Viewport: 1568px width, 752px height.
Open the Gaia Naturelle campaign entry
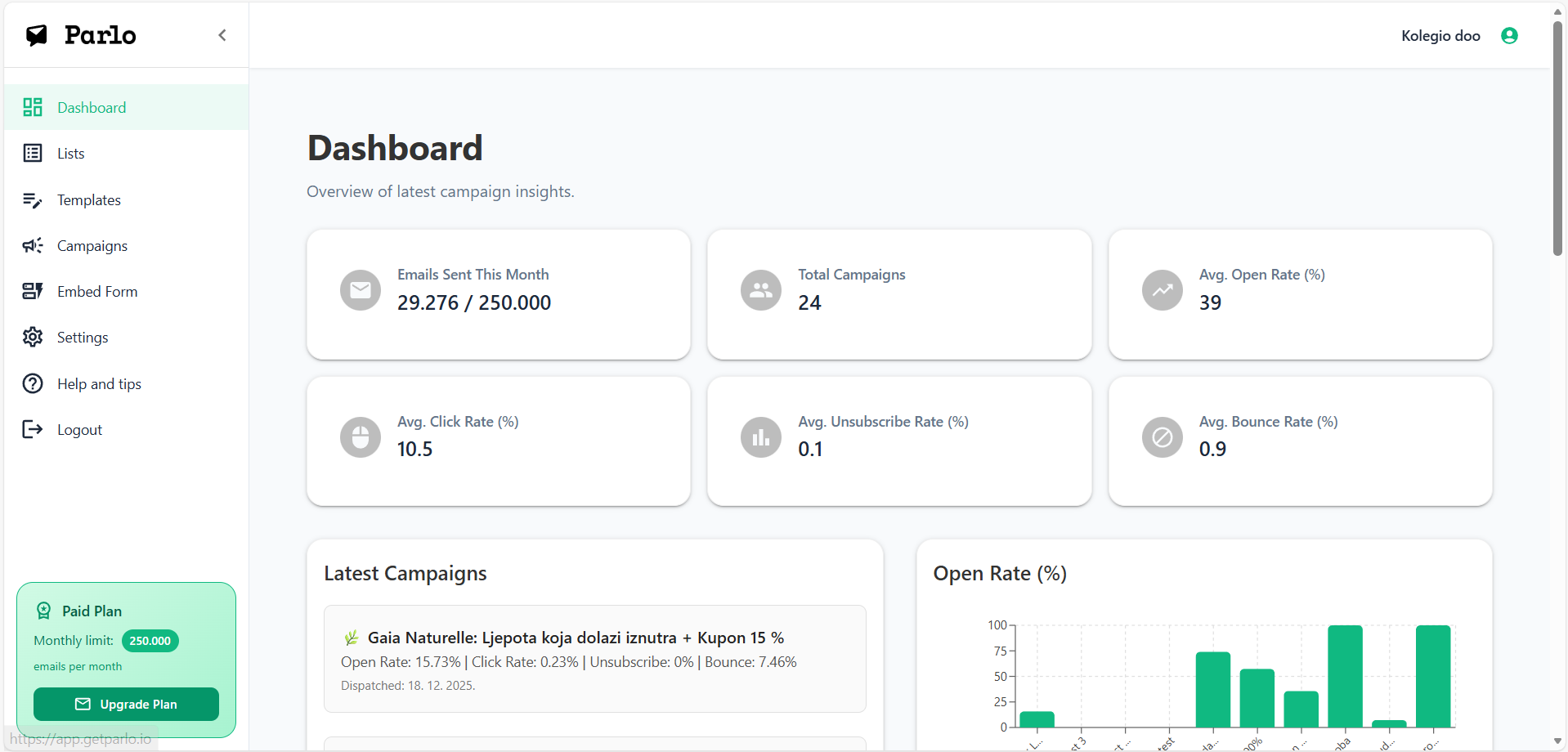[x=576, y=638]
